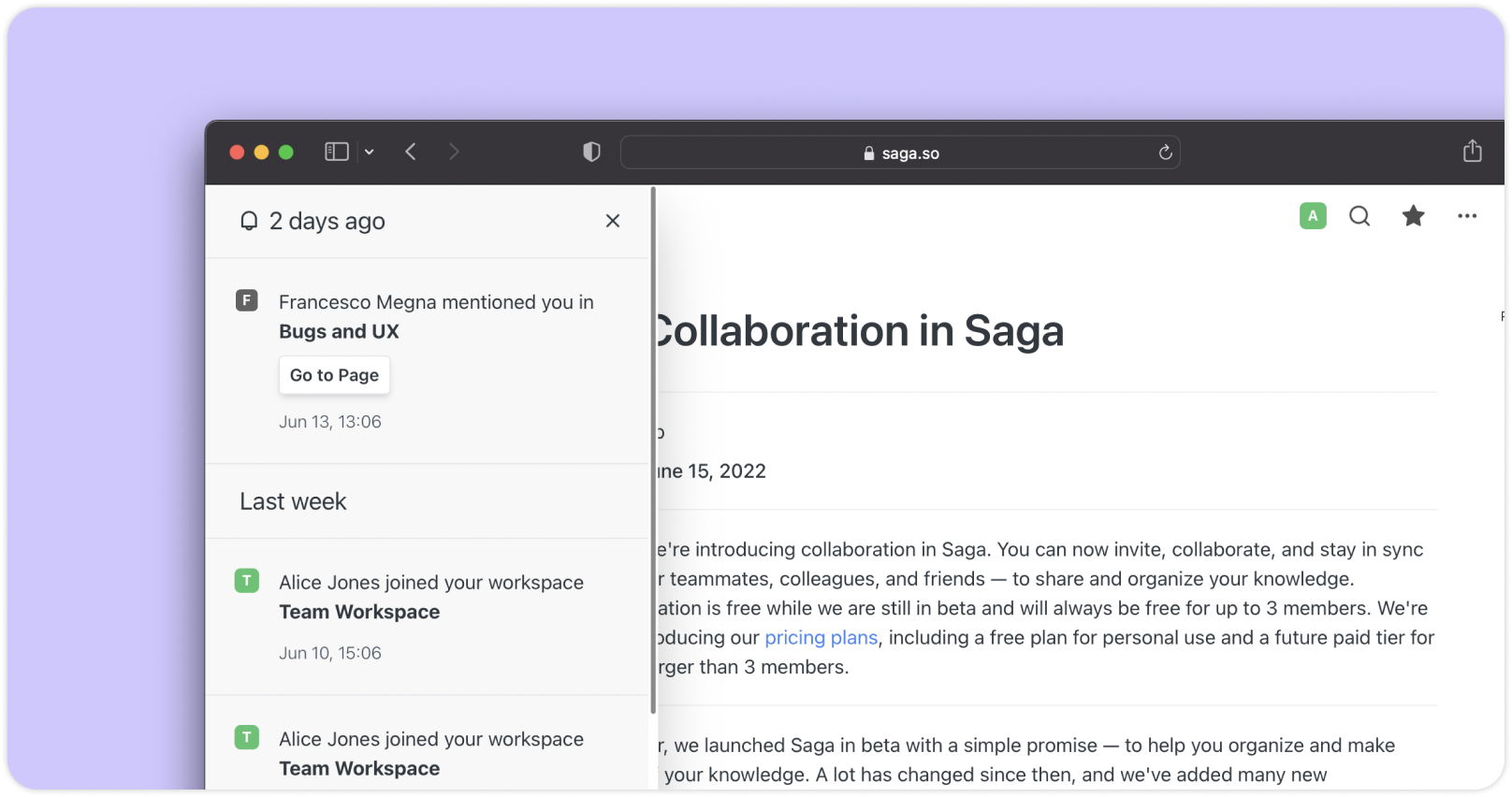Click the notification bell icon

249,221
